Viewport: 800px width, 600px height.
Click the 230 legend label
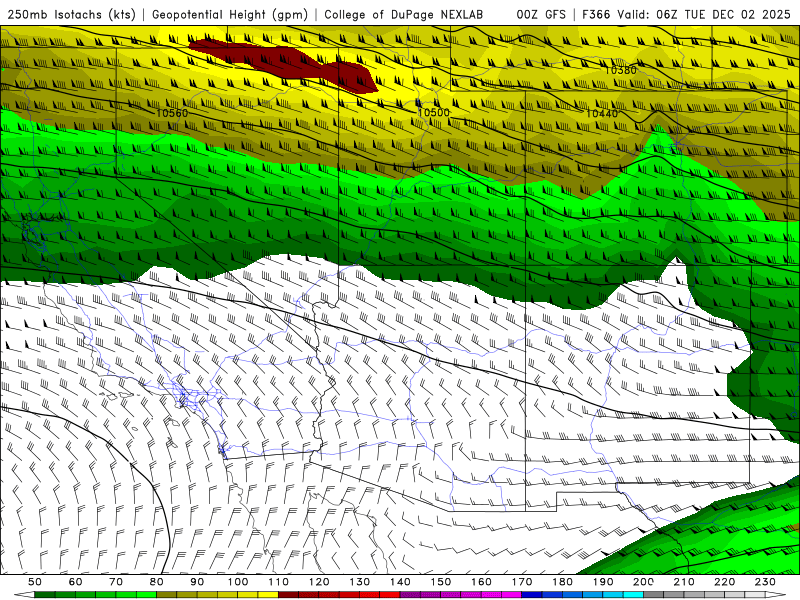766,582
